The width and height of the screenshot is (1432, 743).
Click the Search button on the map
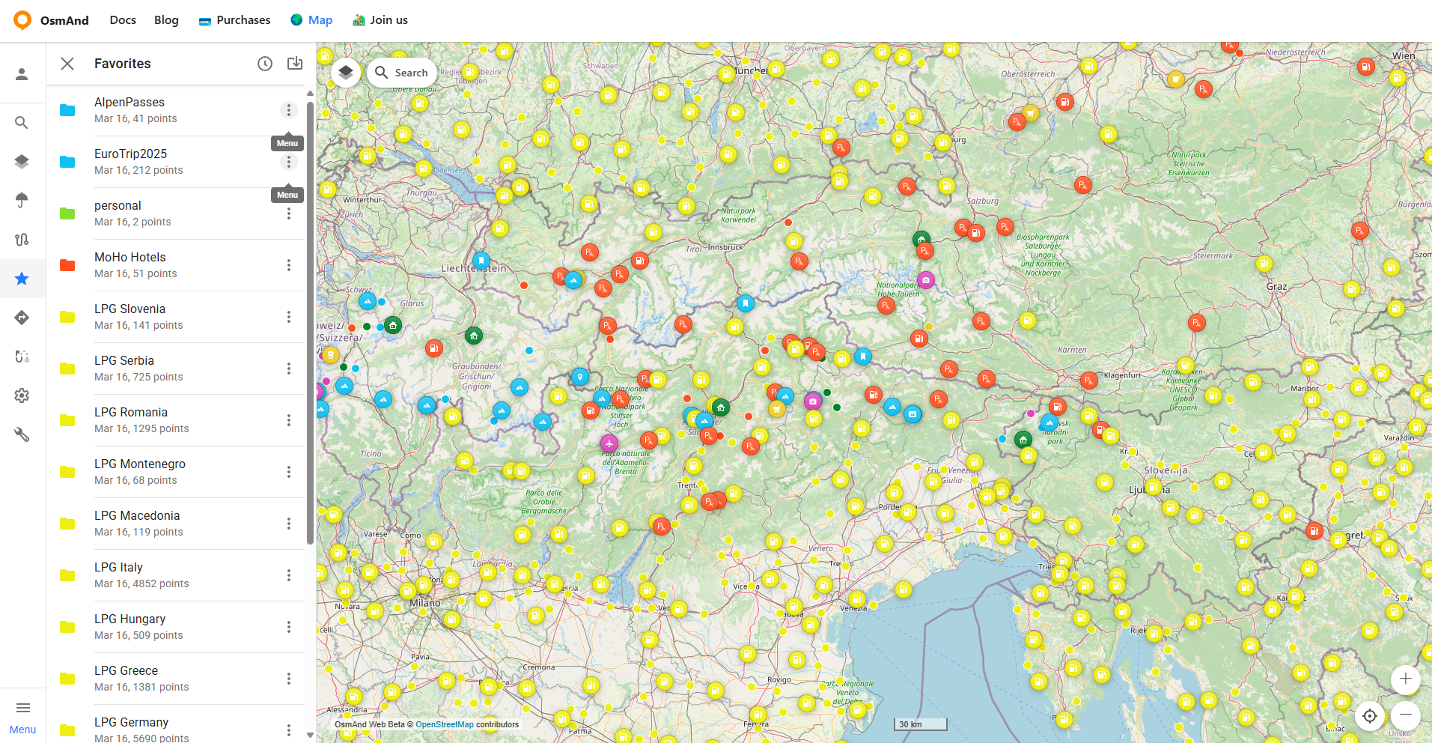(x=401, y=72)
